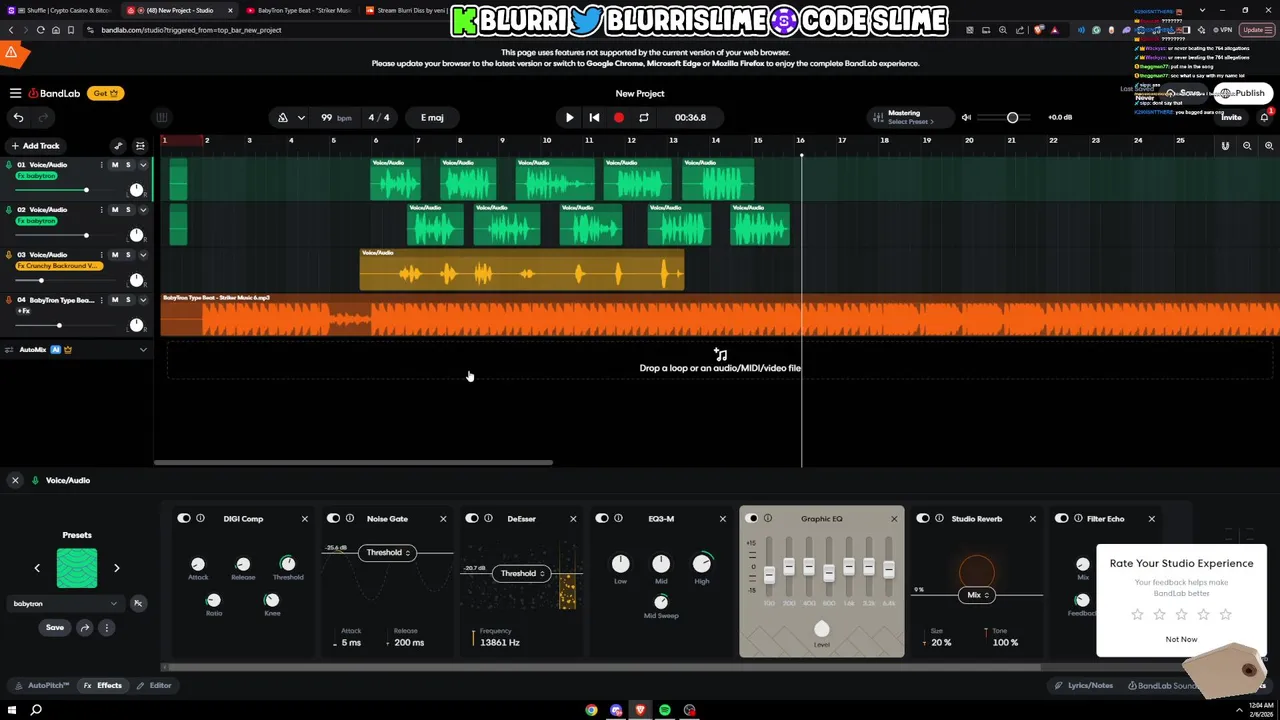
Task: Click the undo arrow
Action: (18, 117)
